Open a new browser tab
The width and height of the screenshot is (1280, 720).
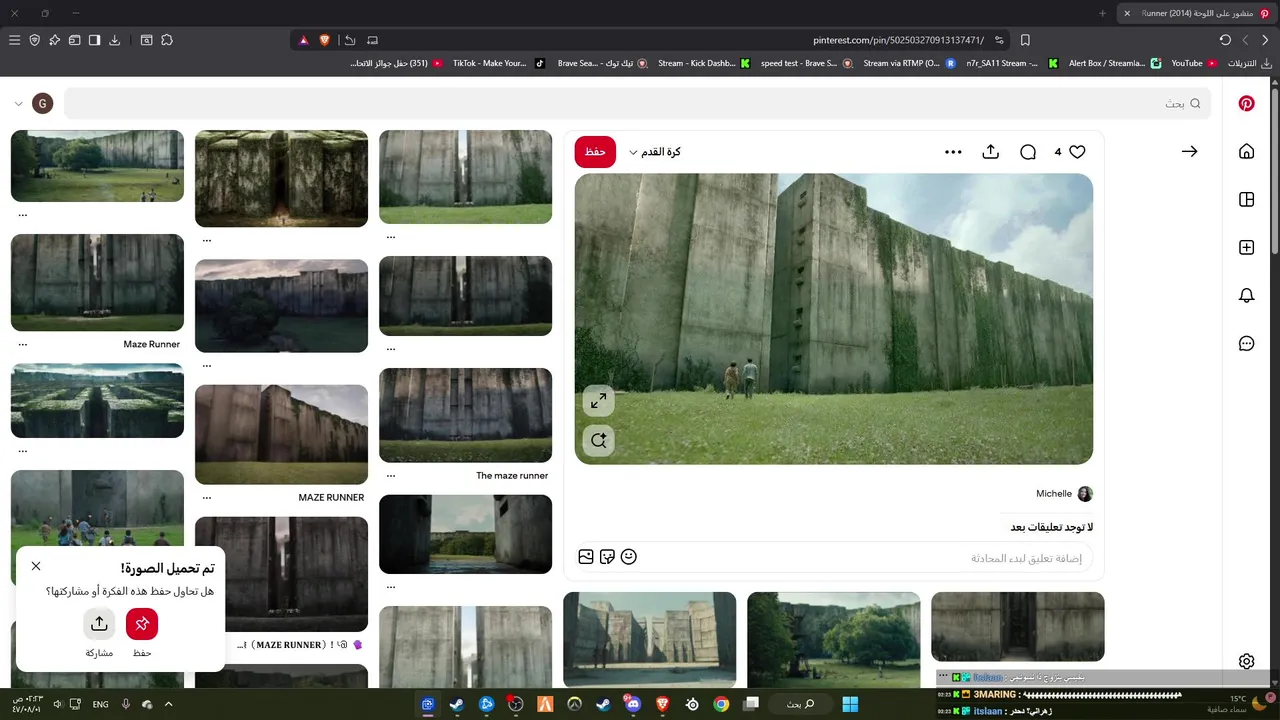[x=1102, y=13]
